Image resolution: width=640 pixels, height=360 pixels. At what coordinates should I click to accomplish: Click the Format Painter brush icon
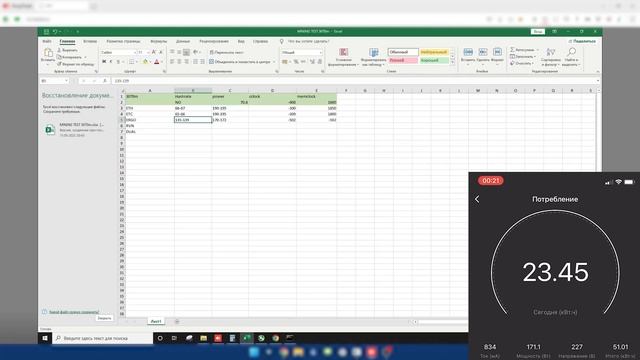click(x=59, y=64)
